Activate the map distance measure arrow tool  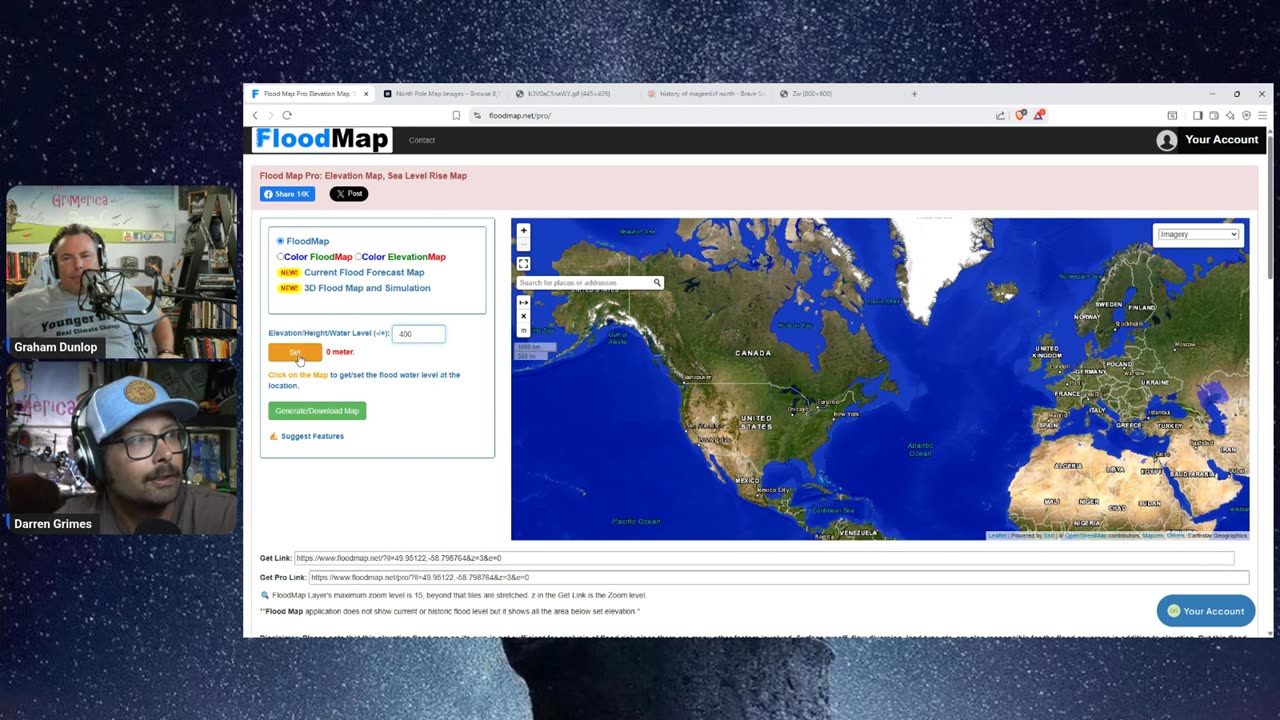pyautogui.click(x=523, y=303)
